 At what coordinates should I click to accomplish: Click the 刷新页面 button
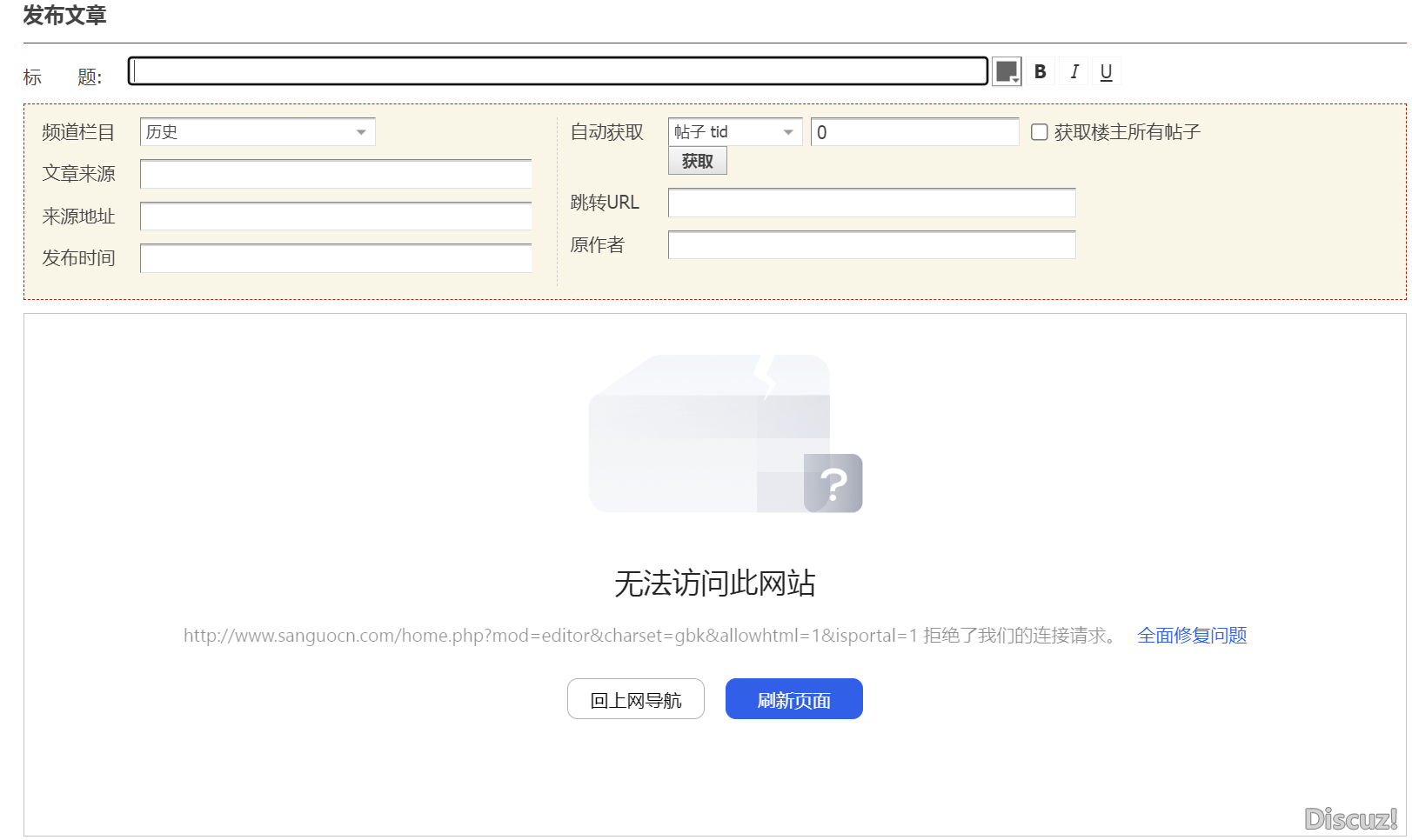[x=793, y=699]
